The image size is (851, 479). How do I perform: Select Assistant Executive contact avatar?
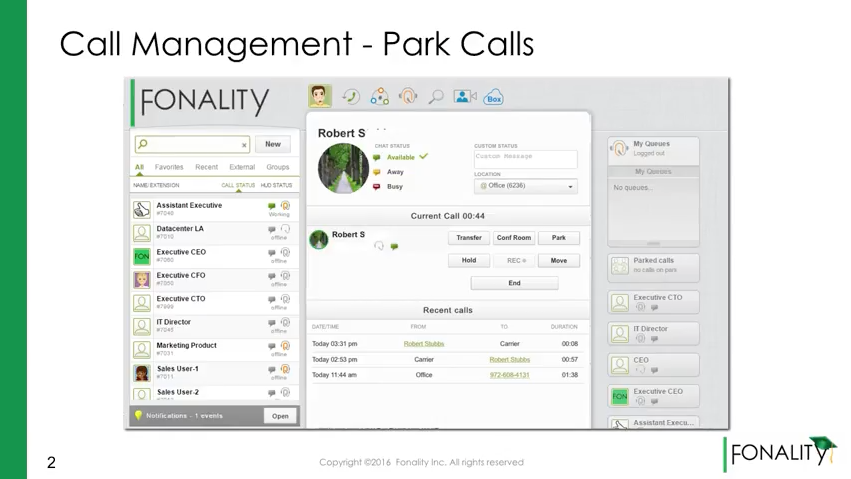pos(142,209)
